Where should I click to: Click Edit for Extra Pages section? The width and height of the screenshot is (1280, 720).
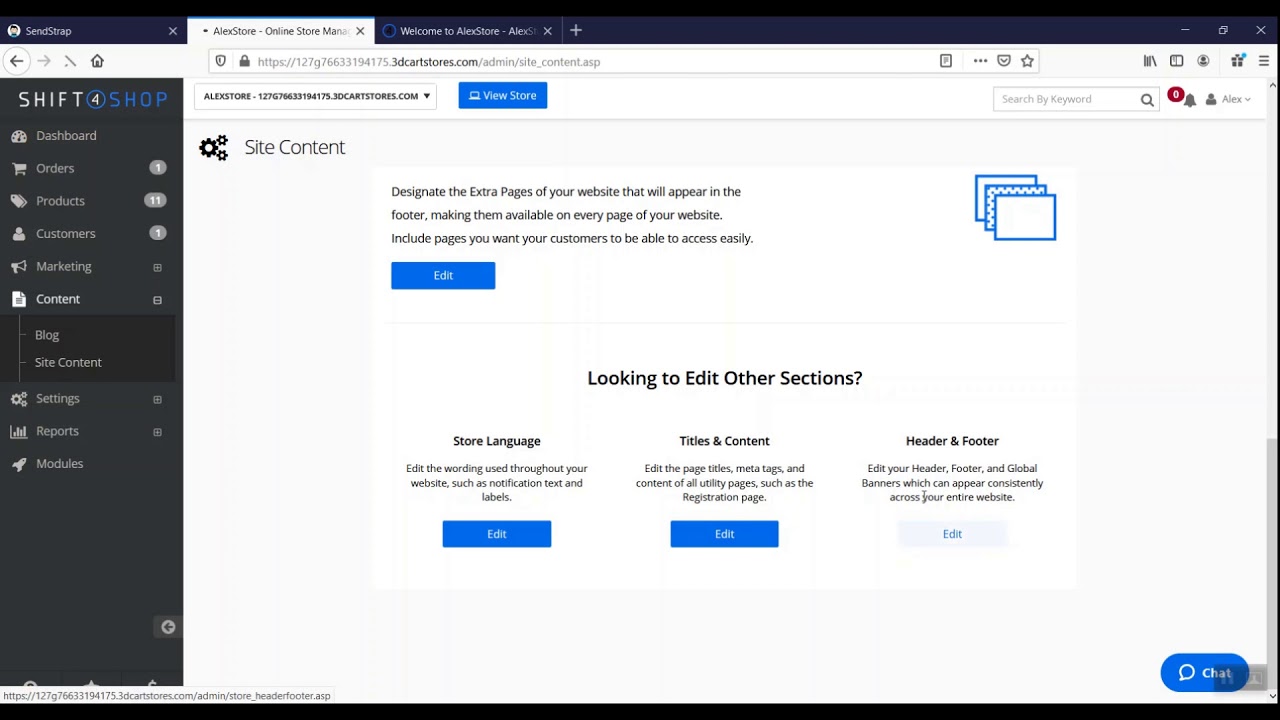point(443,276)
